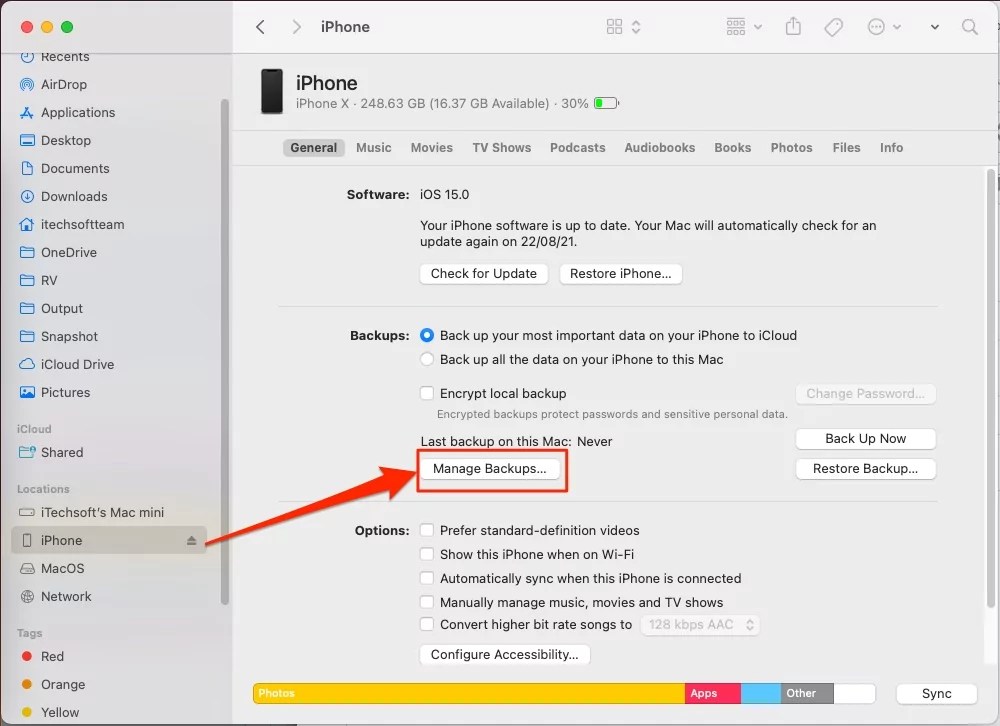Enable Encrypt local backup checkbox
1000x726 pixels.
pos(427,393)
